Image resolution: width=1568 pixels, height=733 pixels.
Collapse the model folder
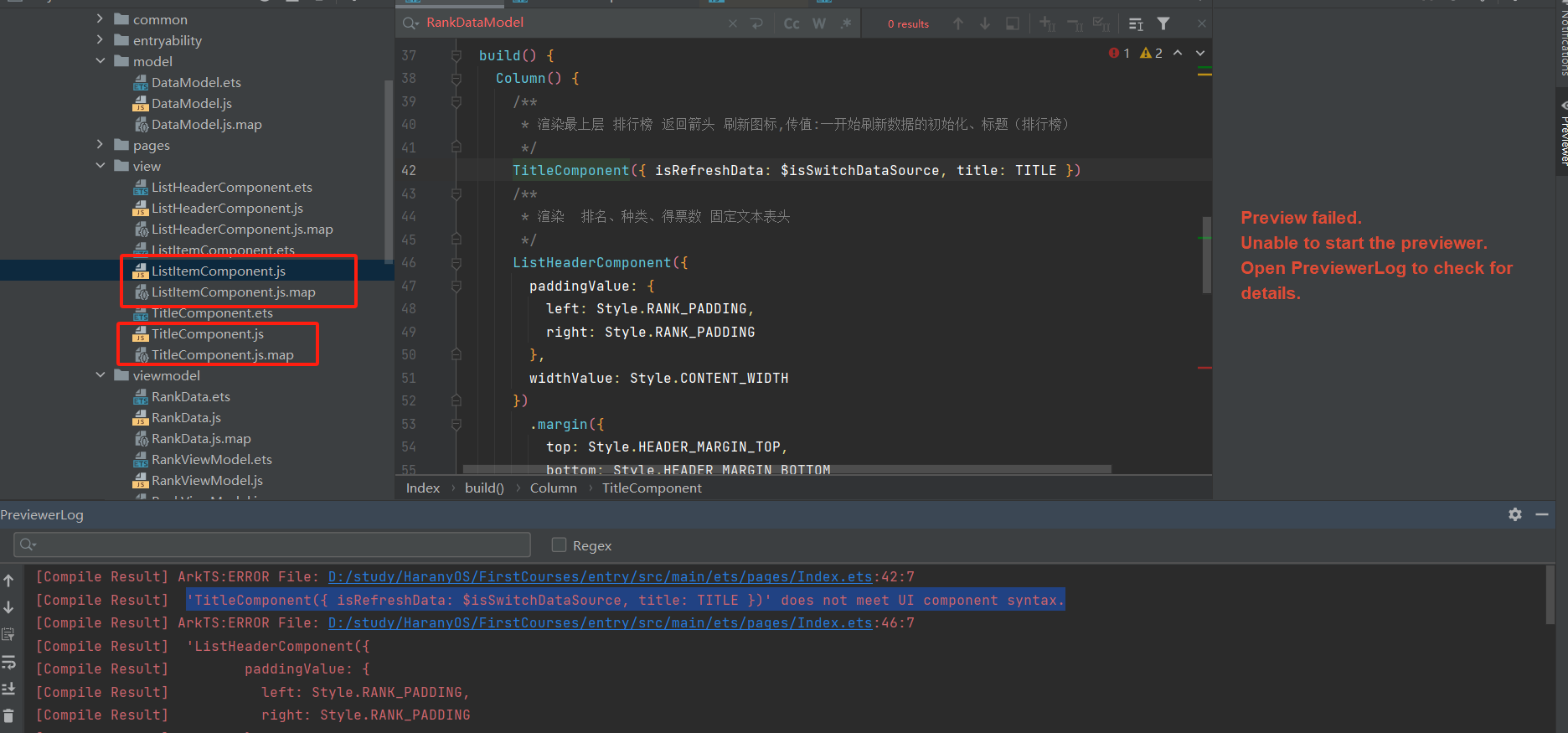(x=100, y=60)
